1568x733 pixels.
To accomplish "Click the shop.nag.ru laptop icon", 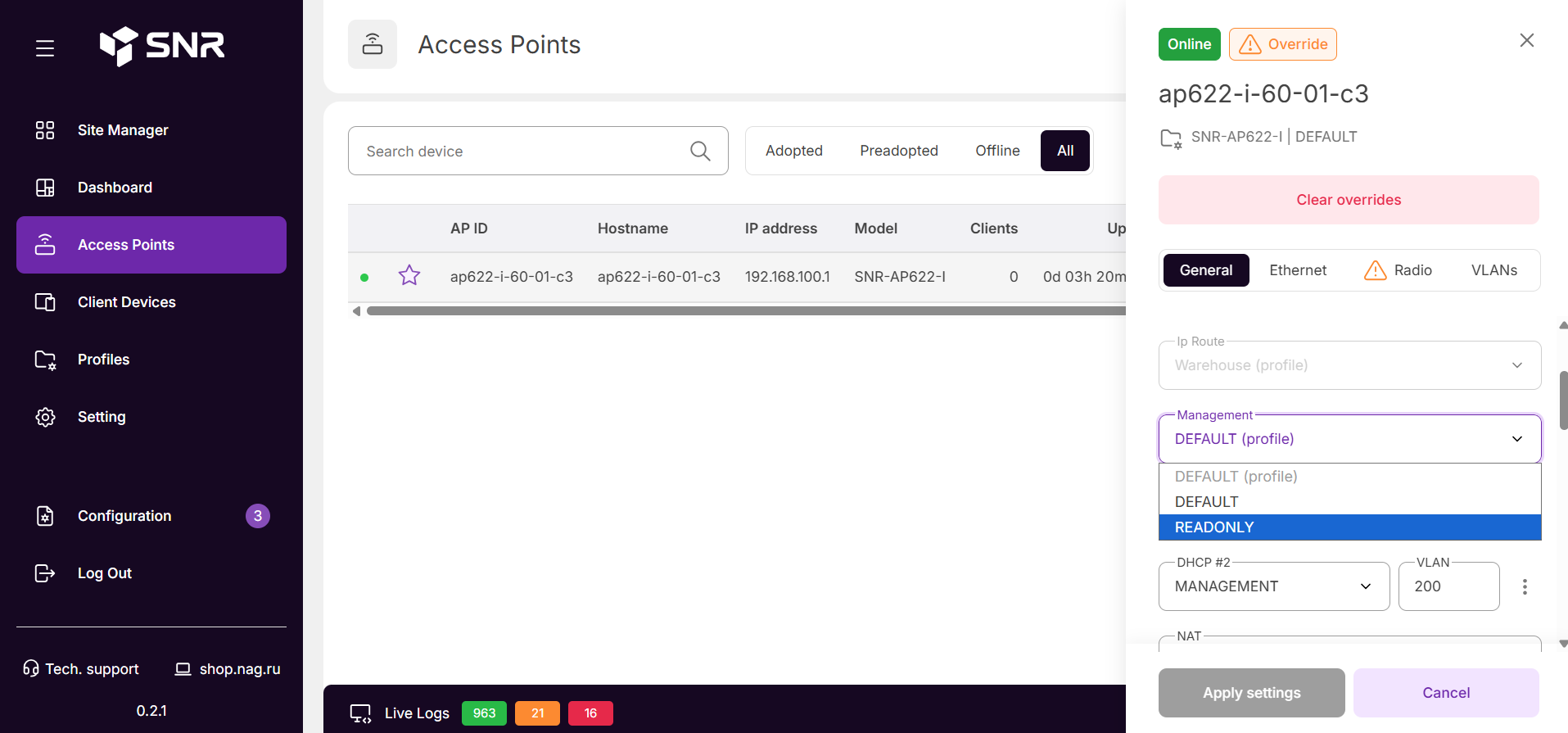I will [x=183, y=669].
